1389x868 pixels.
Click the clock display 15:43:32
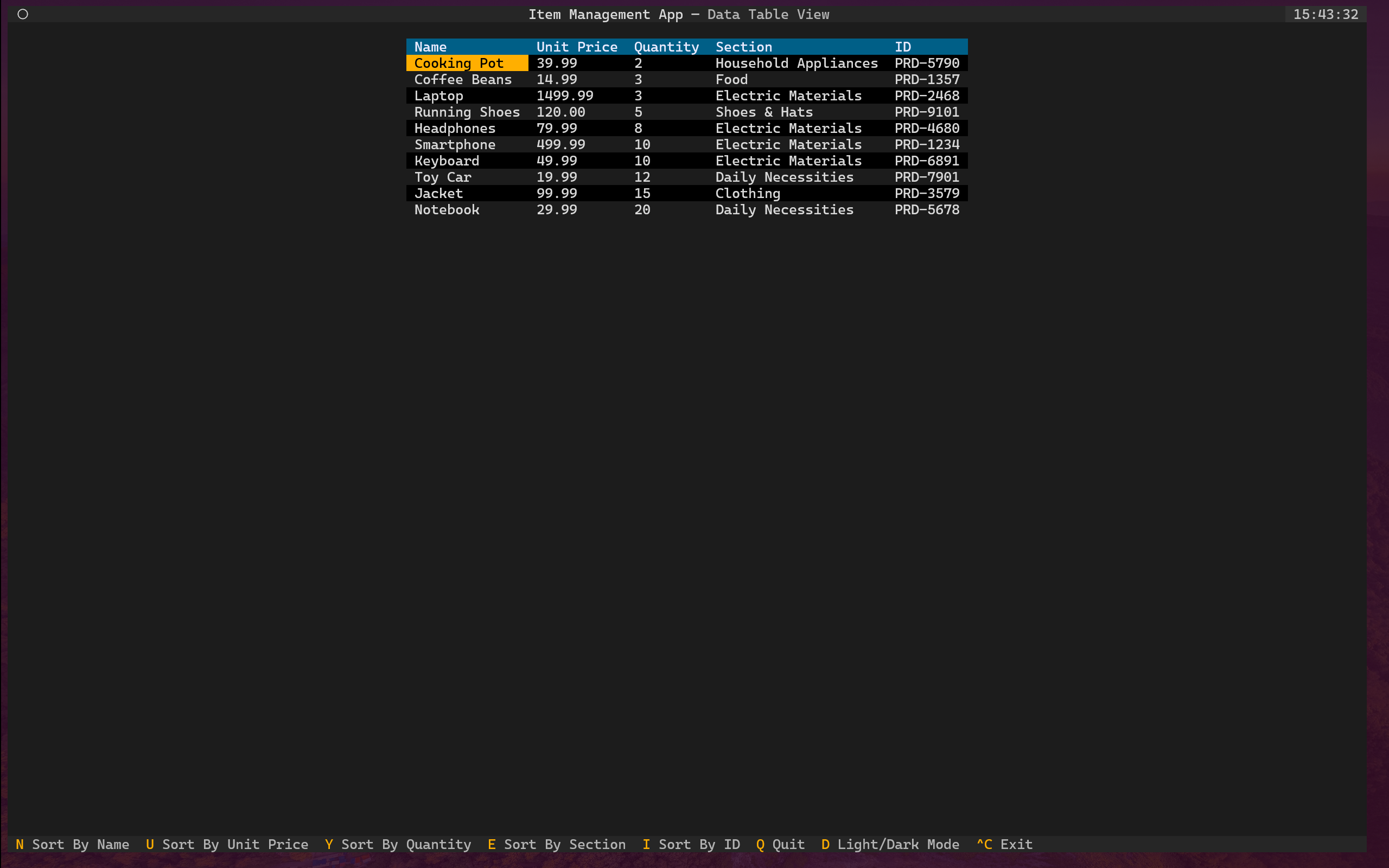click(1326, 14)
